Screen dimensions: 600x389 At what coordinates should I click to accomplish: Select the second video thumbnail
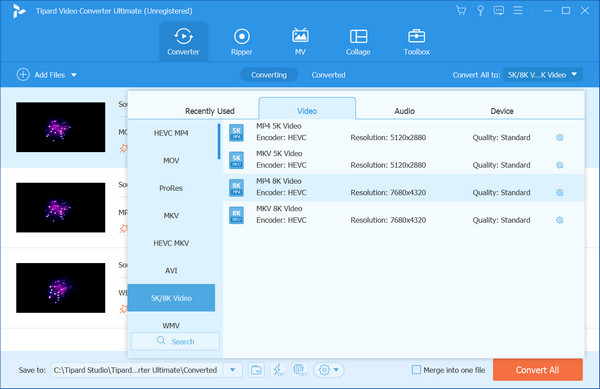pos(60,207)
